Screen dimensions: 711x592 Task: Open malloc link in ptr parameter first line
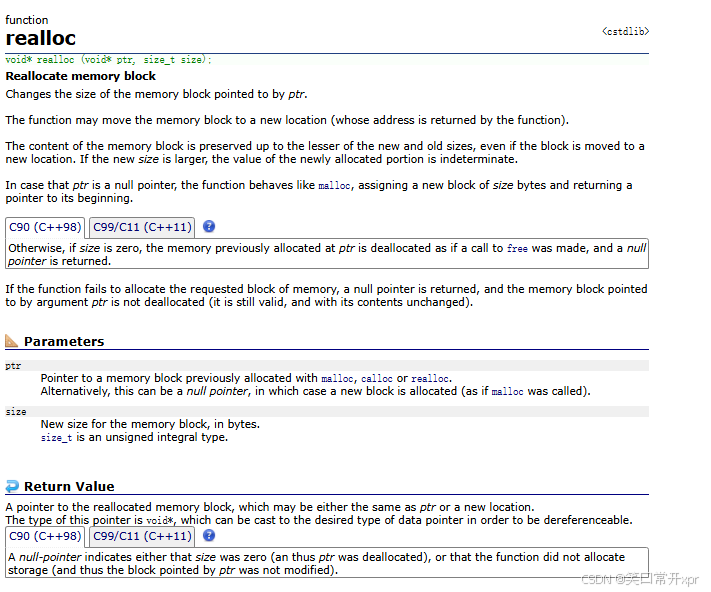[x=337, y=379]
